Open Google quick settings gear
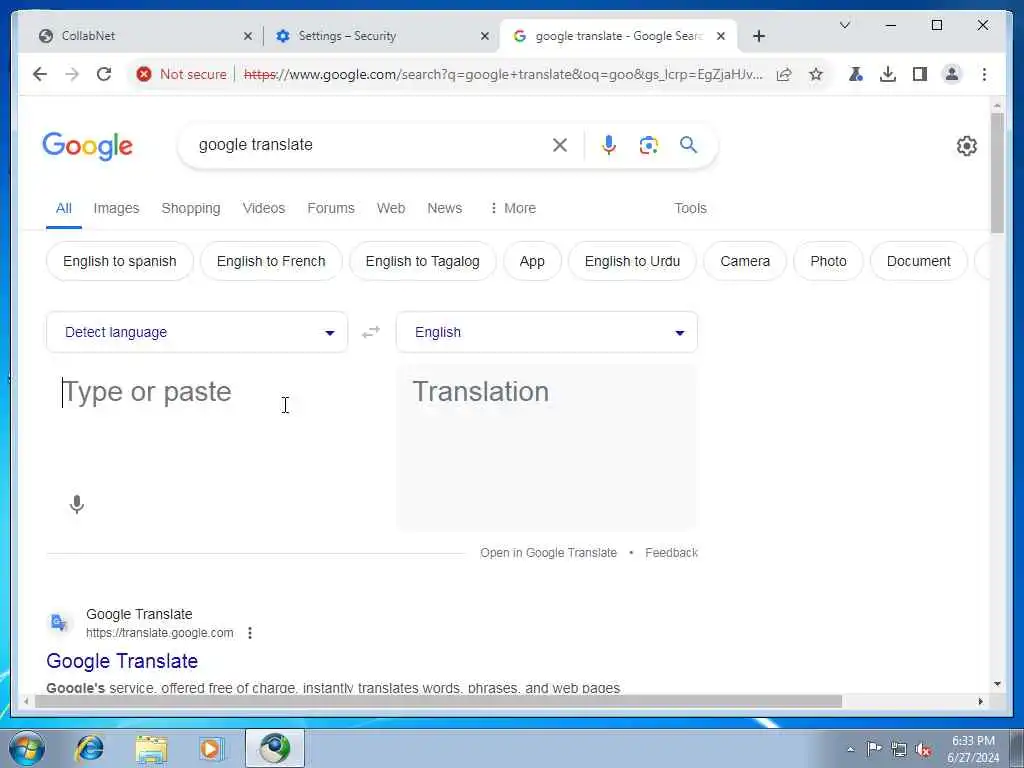 coord(967,146)
